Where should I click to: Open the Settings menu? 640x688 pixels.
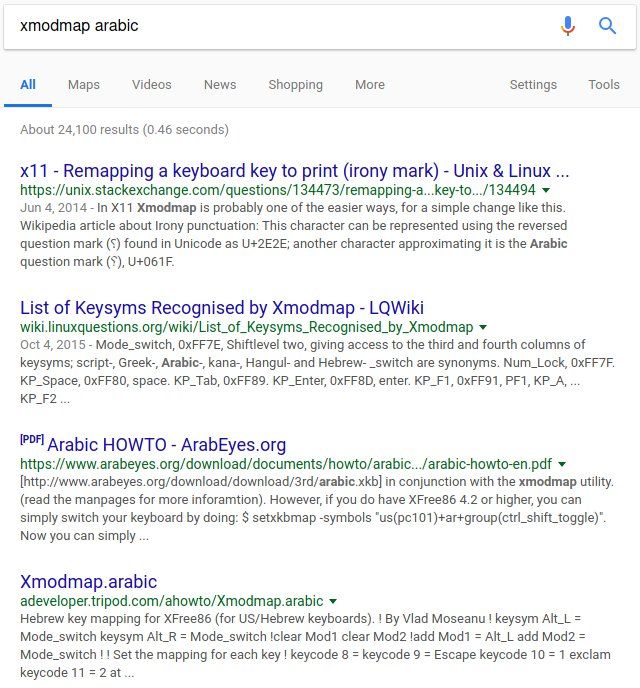pyautogui.click(x=533, y=85)
